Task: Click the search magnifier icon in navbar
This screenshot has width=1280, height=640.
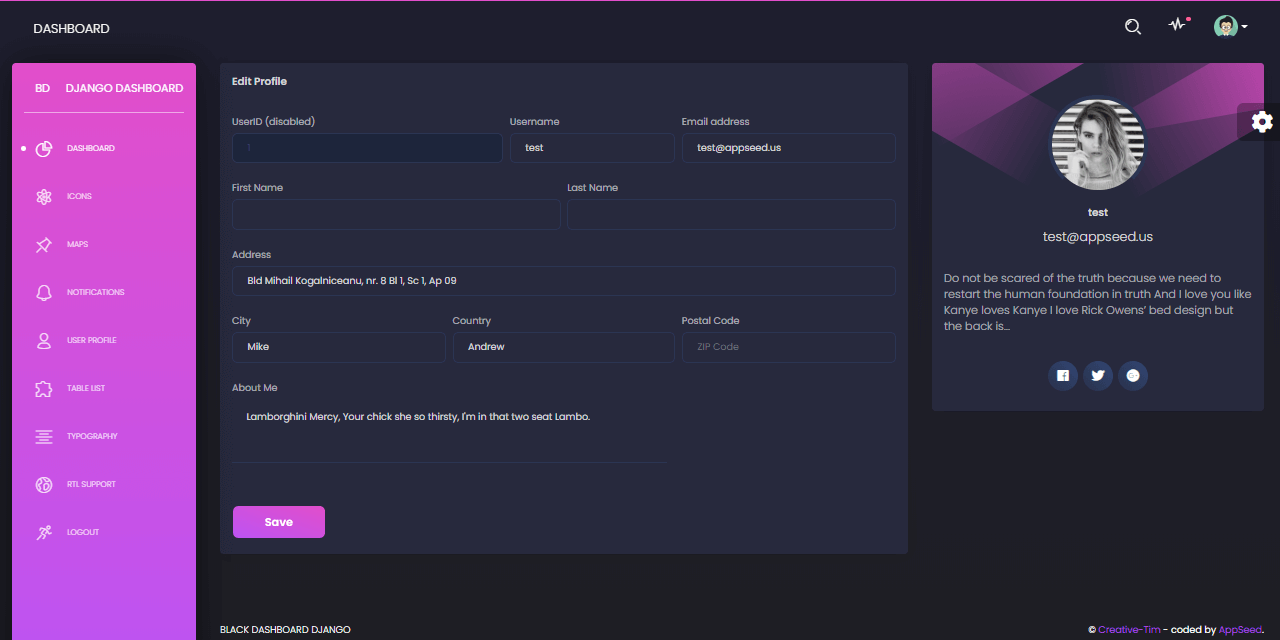Action: pyautogui.click(x=1133, y=27)
